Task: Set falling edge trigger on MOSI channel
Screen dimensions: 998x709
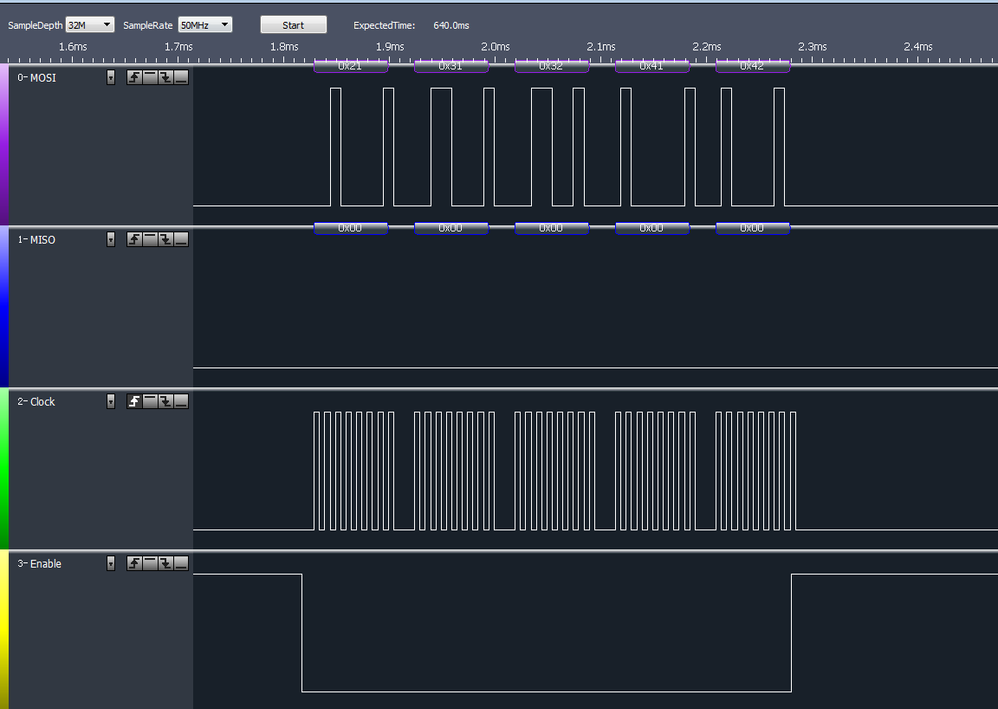Action: tap(166, 77)
